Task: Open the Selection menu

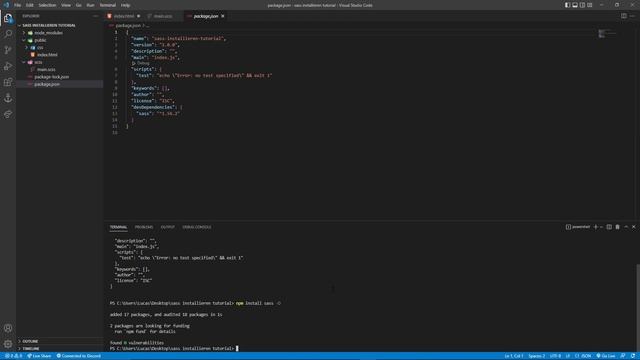Action: click(x=47, y=5)
